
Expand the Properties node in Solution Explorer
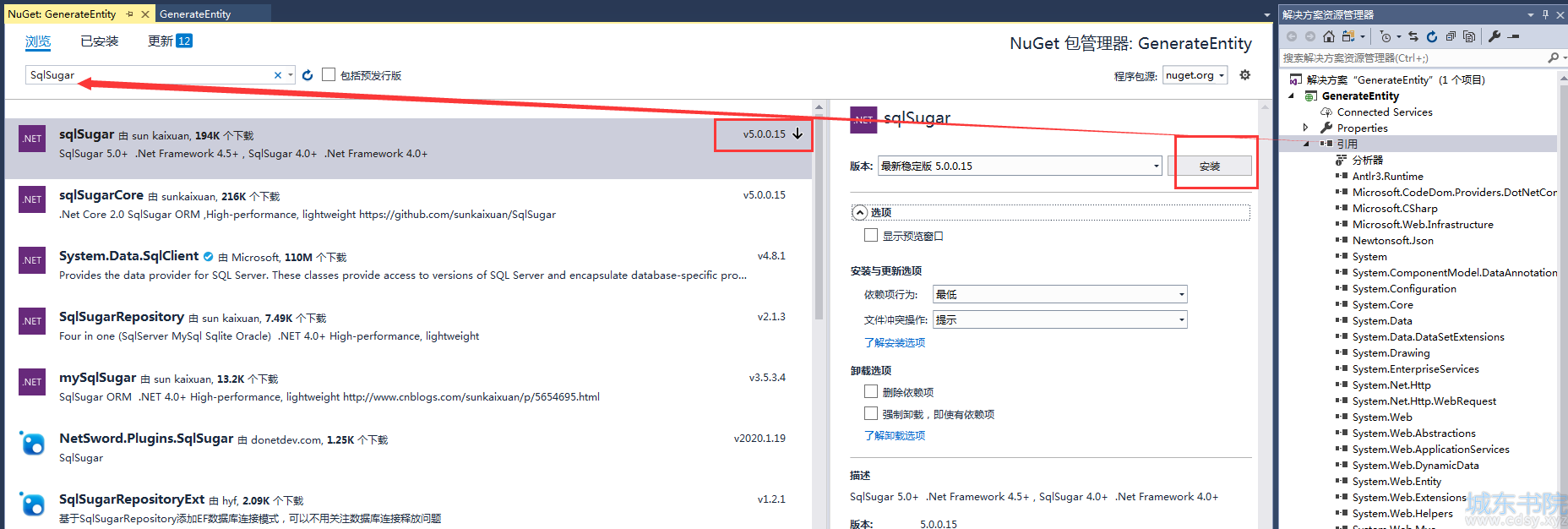coord(1306,128)
